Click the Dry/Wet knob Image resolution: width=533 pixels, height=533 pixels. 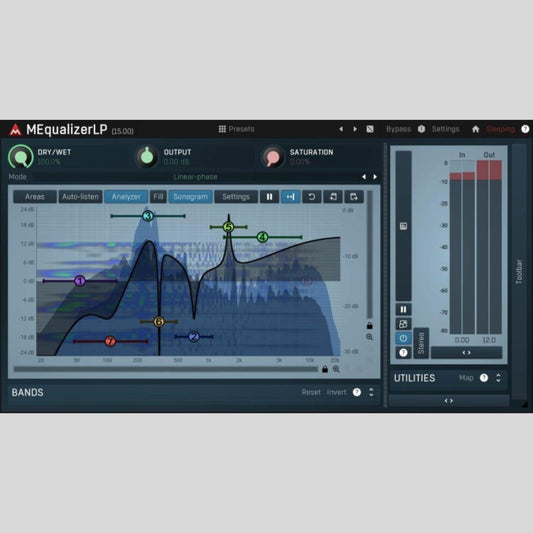pyautogui.click(x=21, y=157)
